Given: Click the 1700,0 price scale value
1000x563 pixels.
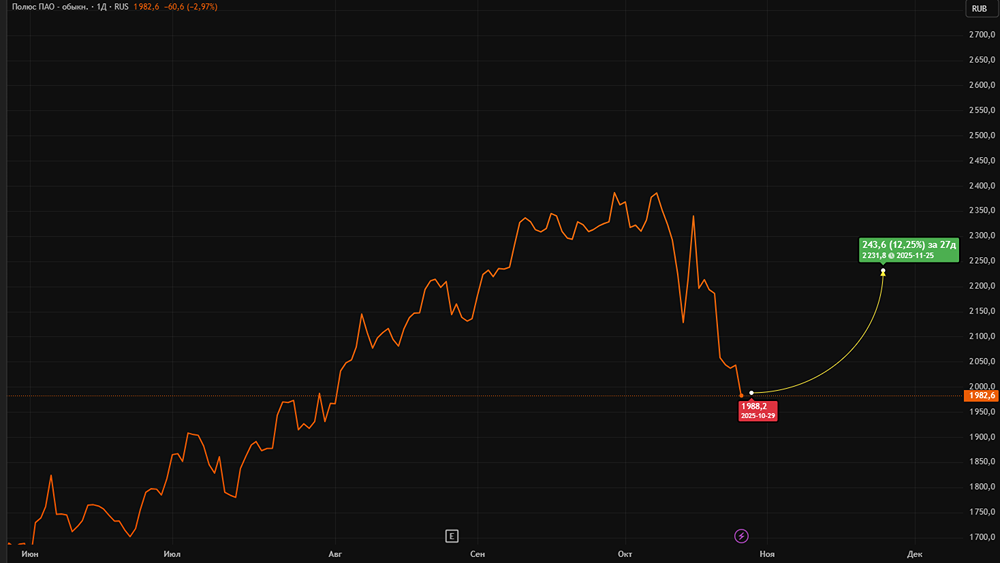Looking at the screenshot, I should pos(982,537).
